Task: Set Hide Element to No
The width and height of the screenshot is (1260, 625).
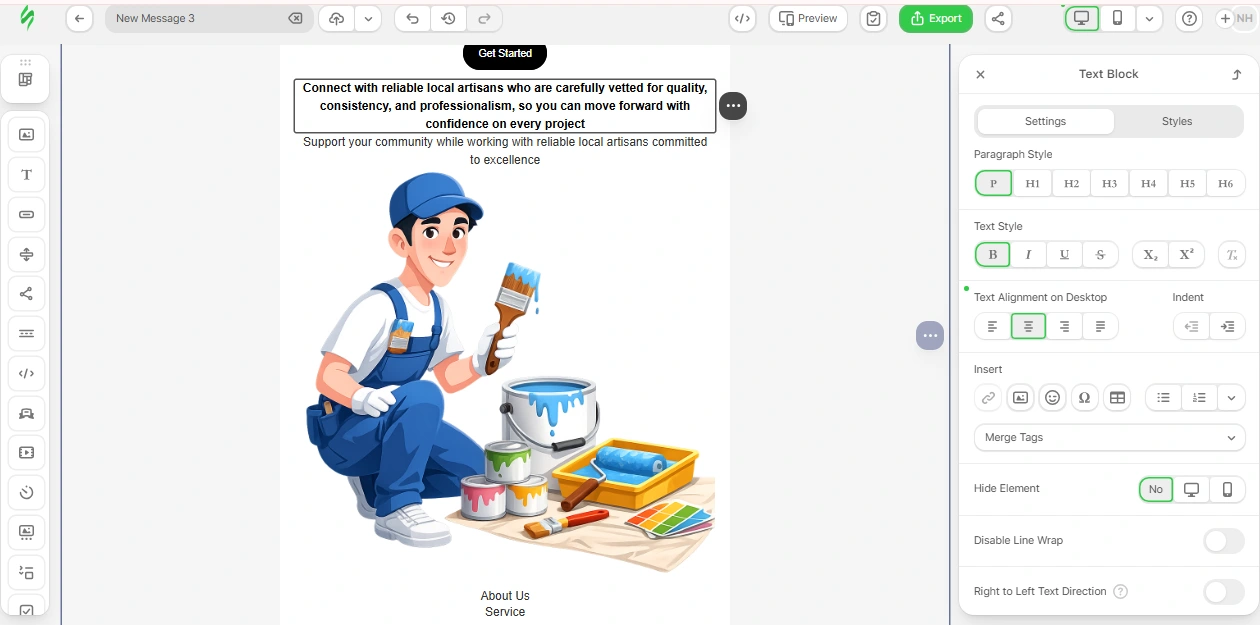Action: tap(1156, 489)
